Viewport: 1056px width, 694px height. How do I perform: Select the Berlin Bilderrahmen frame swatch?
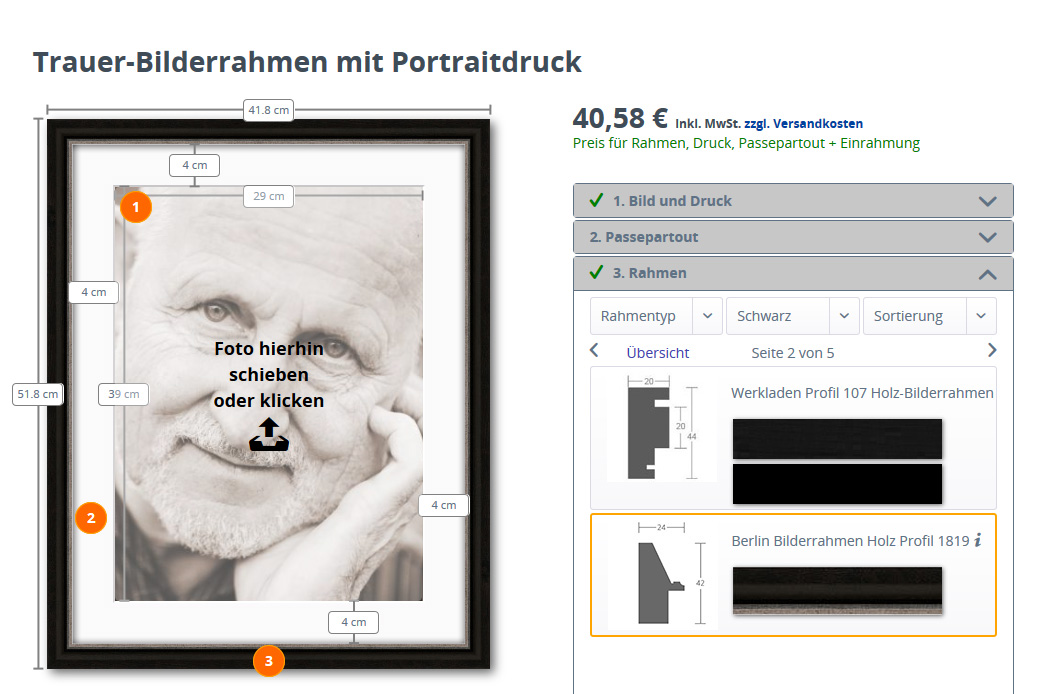(x=837, y=590)
